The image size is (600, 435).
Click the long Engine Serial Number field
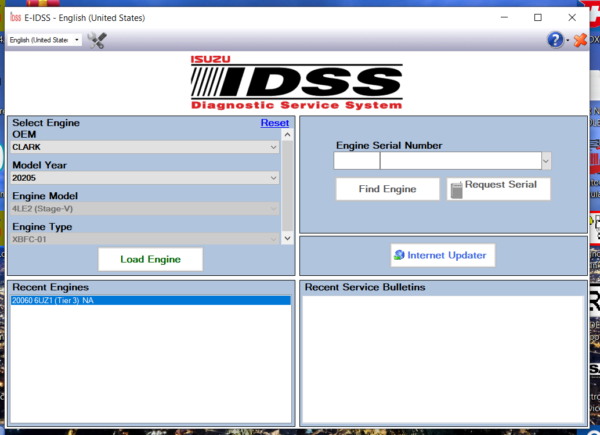[461, 161]
